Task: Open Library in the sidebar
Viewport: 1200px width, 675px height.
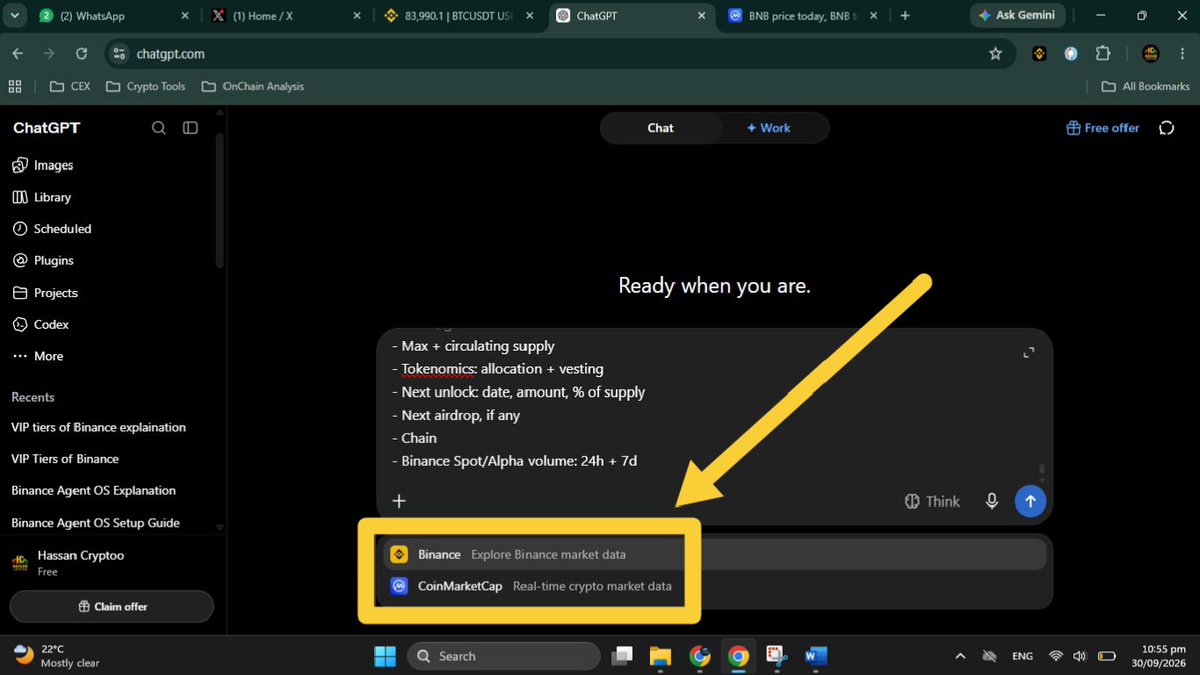Action: coord(42,197)
